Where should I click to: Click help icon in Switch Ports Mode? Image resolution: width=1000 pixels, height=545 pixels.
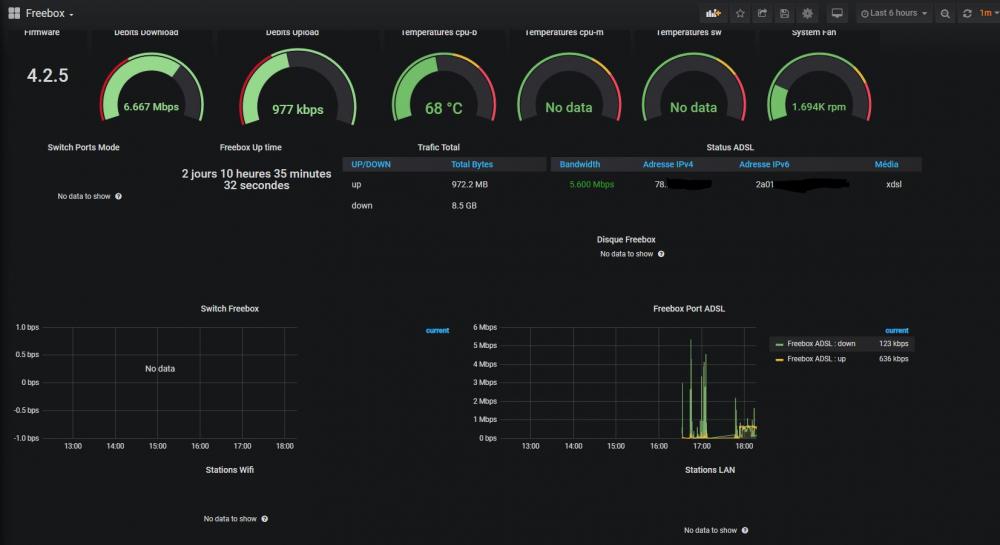[x=119, y=196]
